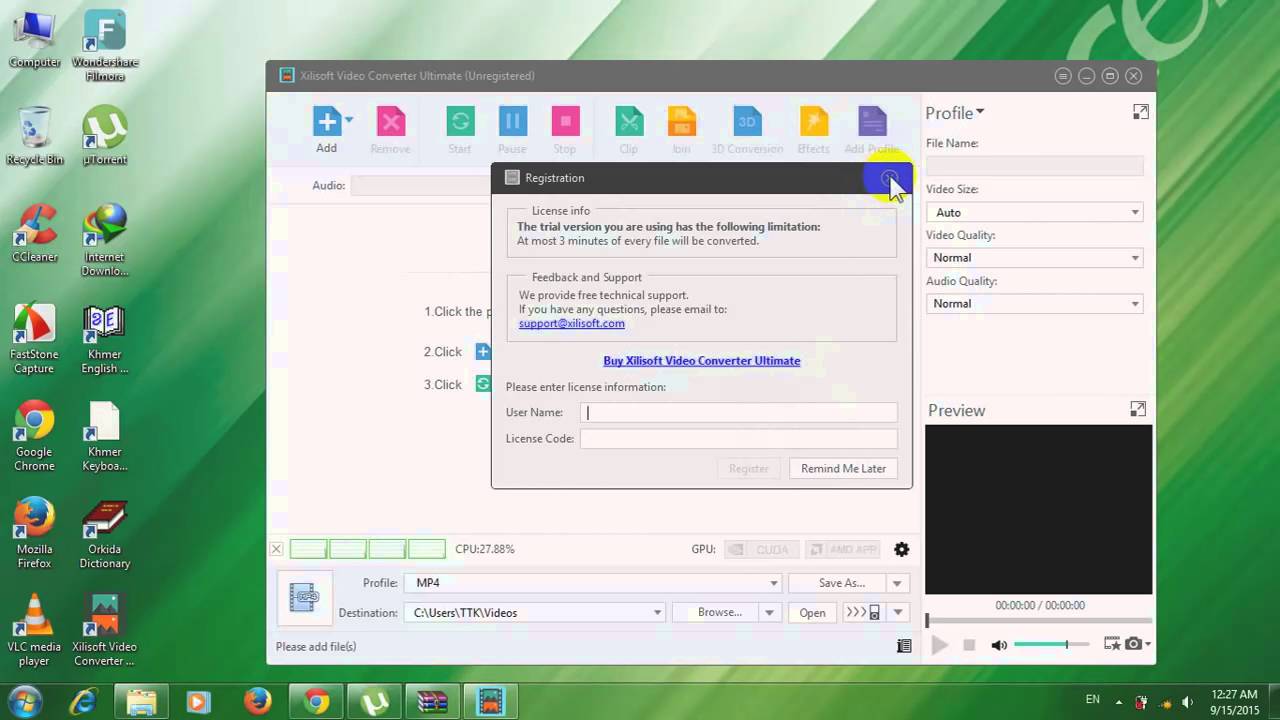This screenshot has height=720, width=1280.
Task: Open the CCleaner desktop shortcut
Action: (x=34, y=232)
